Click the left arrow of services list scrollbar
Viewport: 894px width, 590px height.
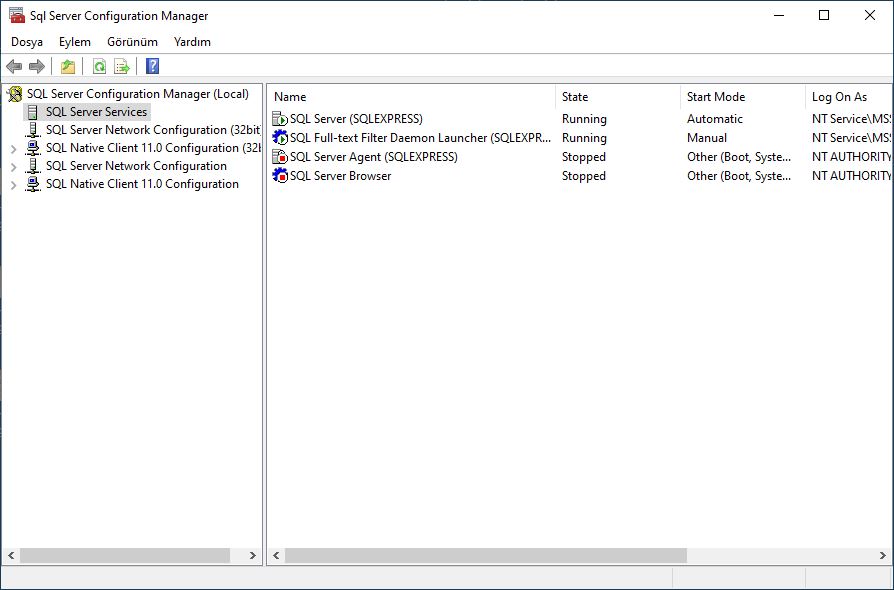point(277,555)
